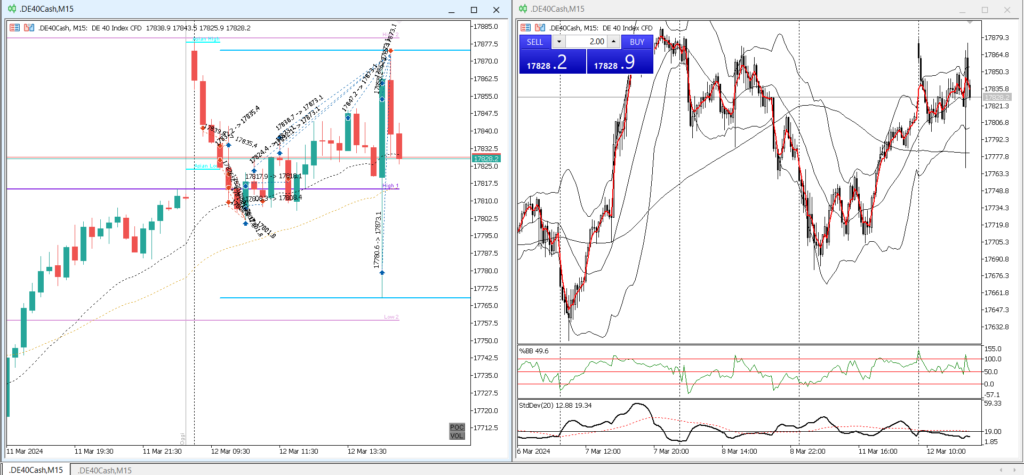Screen dimensions: 1024x475
Task: Increase lot volume with the up arrow
Action: 613,42
